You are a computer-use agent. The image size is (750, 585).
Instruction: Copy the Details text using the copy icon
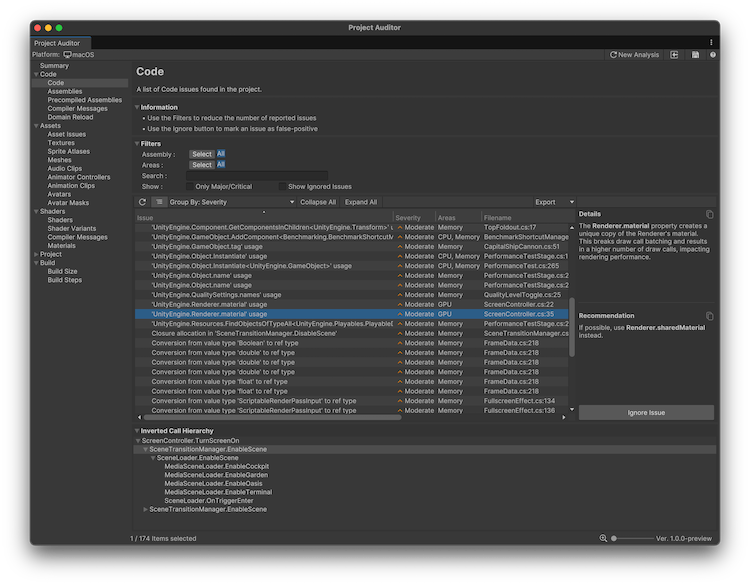(x=709, y=214)
